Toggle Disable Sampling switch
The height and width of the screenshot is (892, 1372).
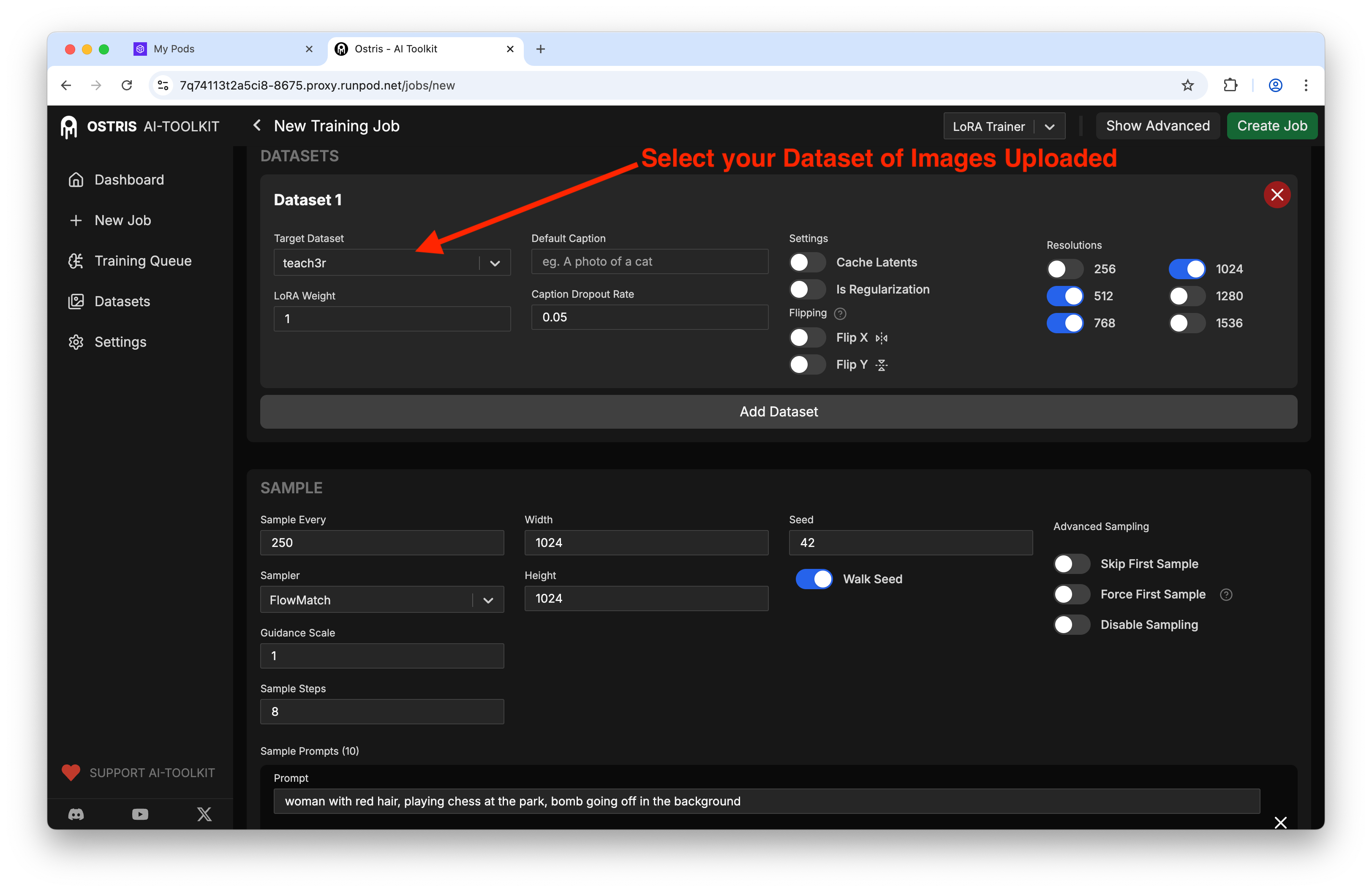[1072, 625]
